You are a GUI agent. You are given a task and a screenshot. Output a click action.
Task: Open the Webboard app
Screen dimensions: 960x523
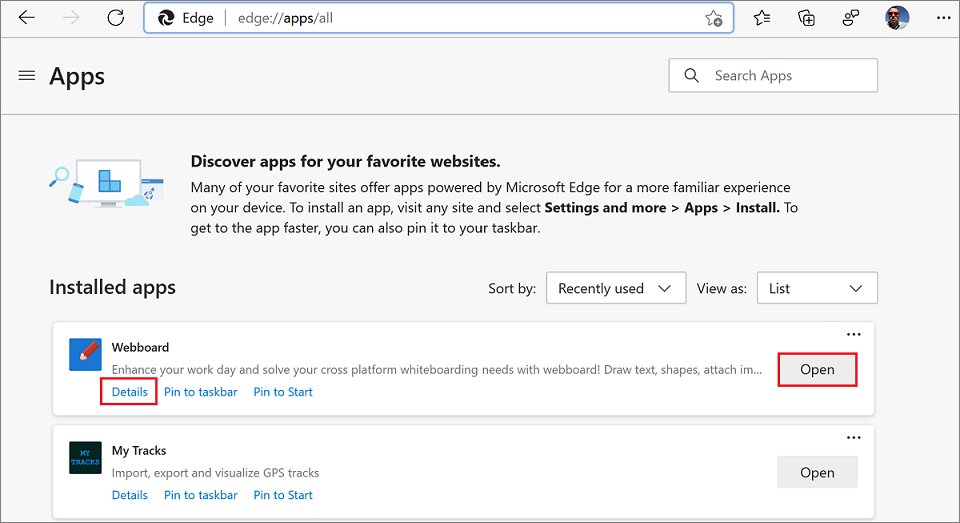tap(817, 370)
